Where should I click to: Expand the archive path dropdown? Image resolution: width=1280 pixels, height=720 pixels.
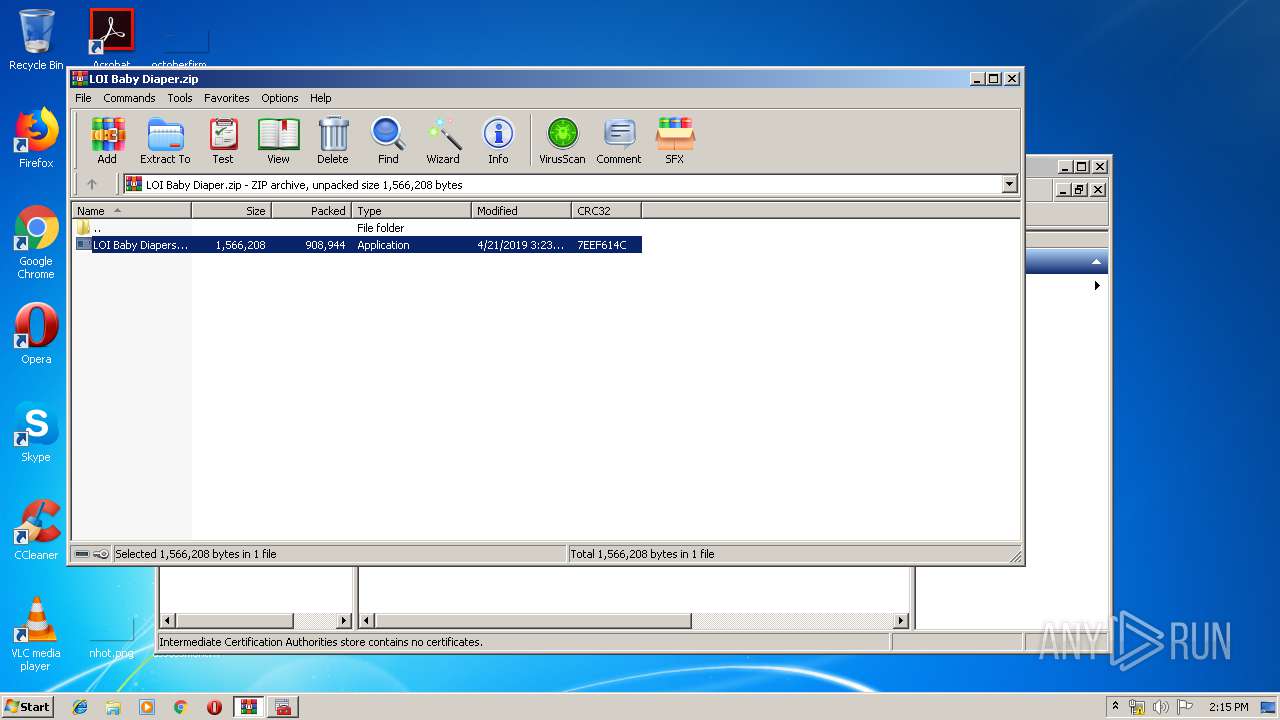(1009, 184)
